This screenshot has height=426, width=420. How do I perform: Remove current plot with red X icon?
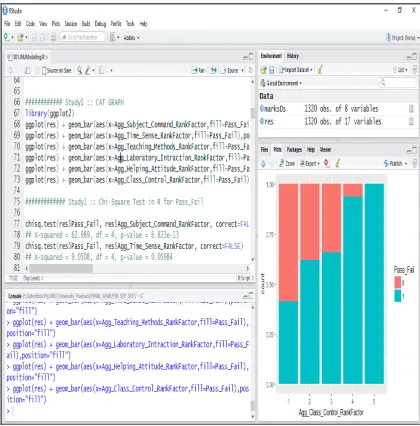point(327,163)
